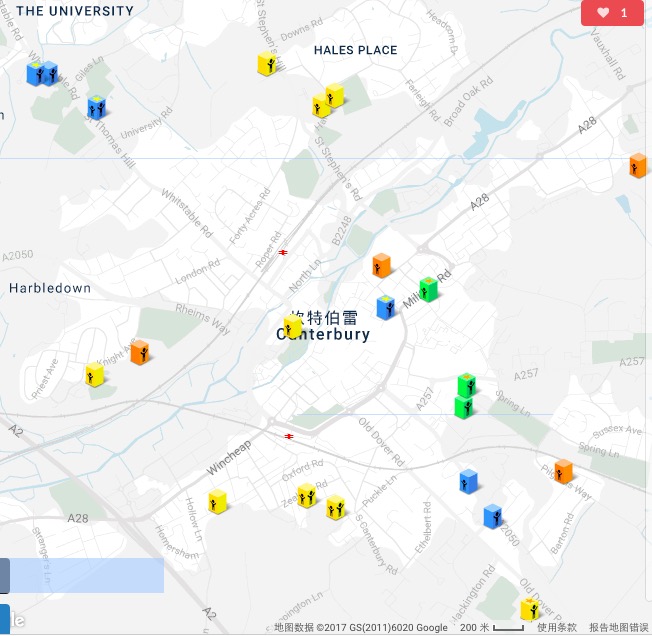Click the Harbledown map label
The image size is (652, 636).
coord(50,288)
